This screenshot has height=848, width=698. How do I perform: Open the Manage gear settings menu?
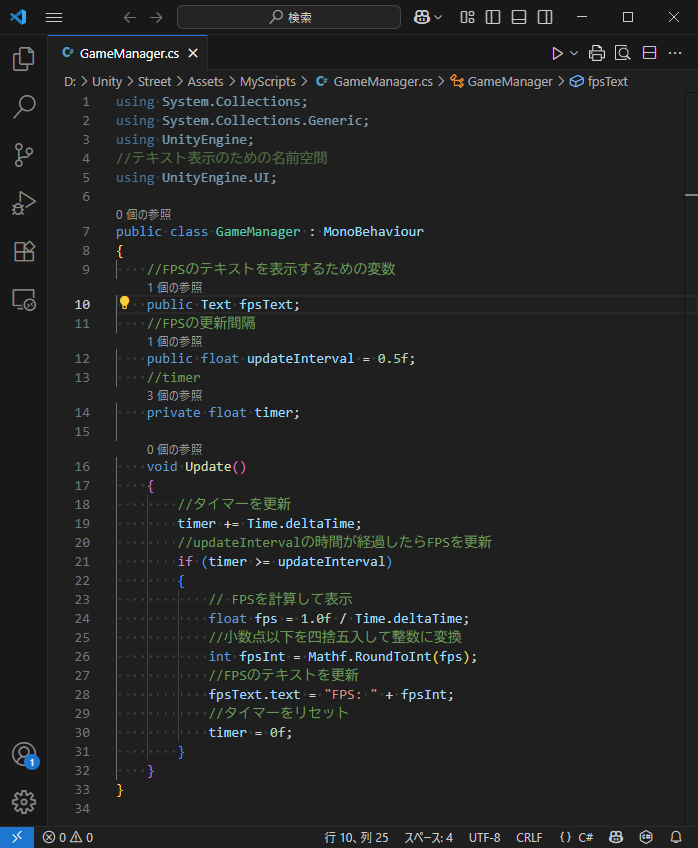click(24, 802)
